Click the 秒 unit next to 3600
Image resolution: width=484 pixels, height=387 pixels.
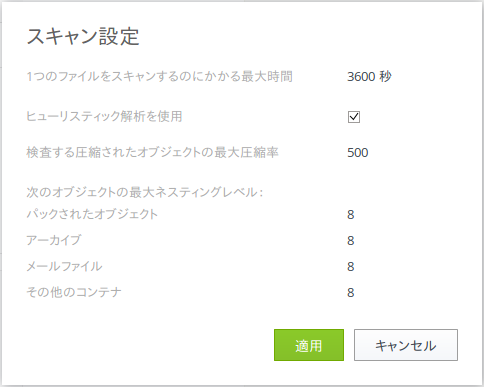pyautogui.click(x=385, y=77)
